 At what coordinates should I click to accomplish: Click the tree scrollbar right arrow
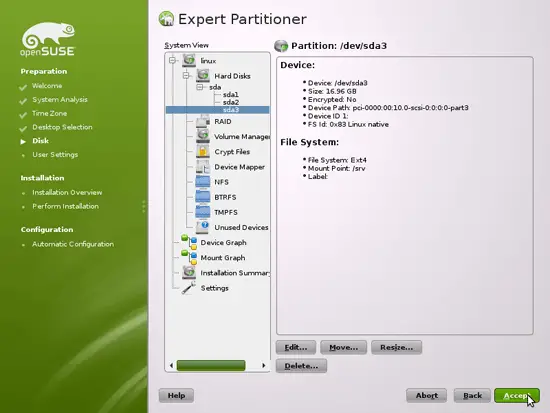263,365
